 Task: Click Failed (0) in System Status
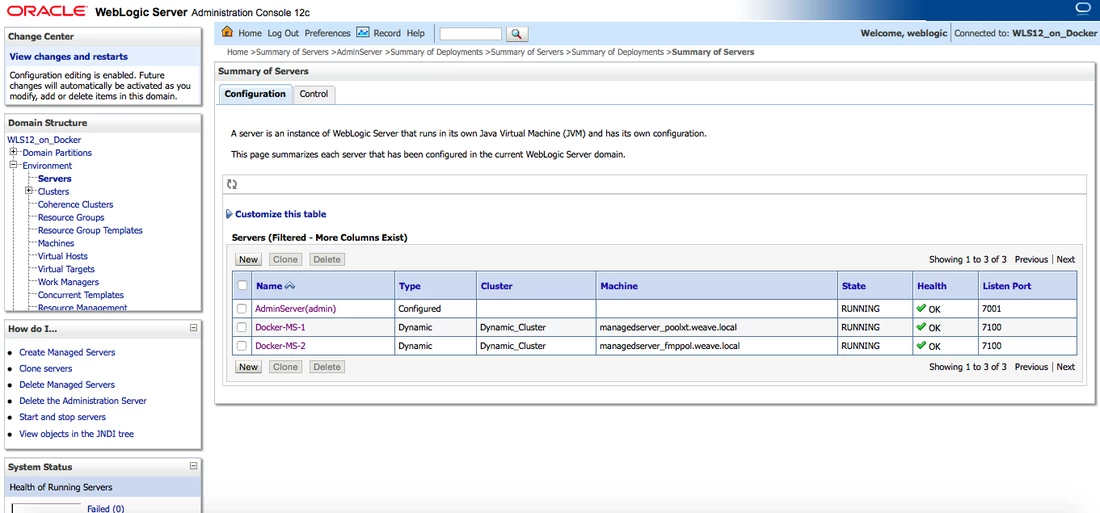pyautogui.click(x=105, y=509)
